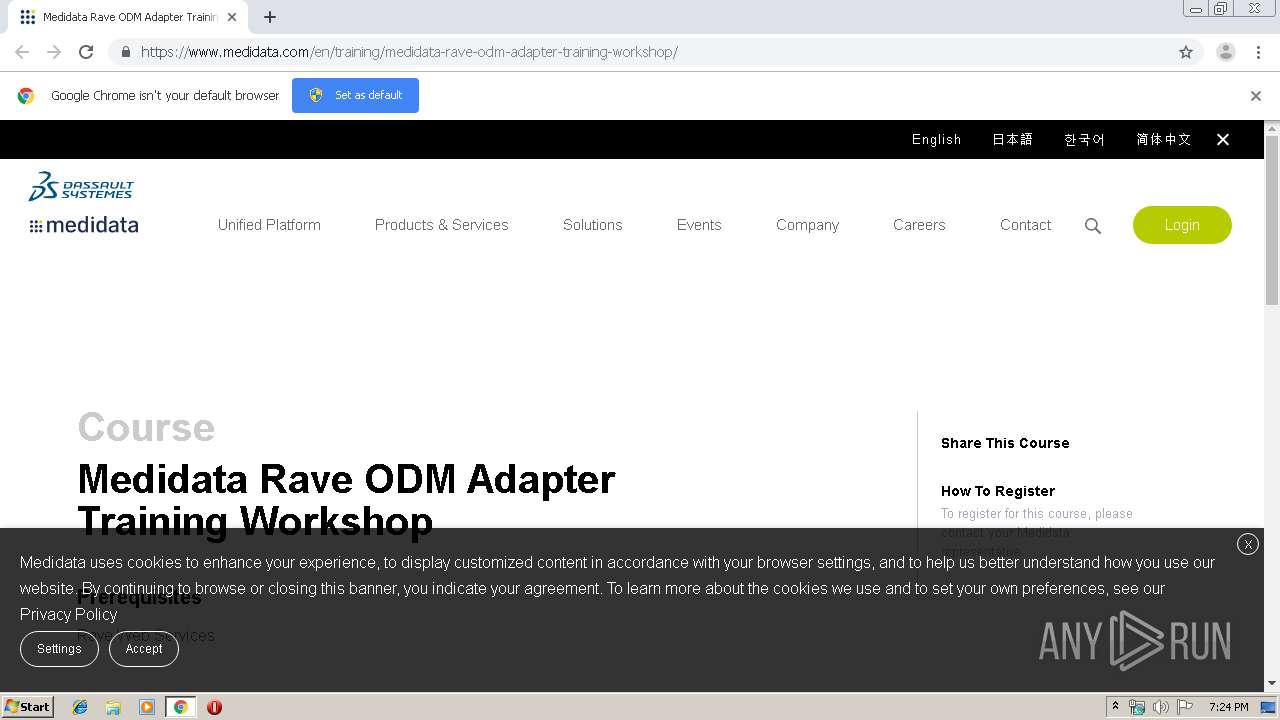Open Chrome three-dot menu

click(1258, 52)
